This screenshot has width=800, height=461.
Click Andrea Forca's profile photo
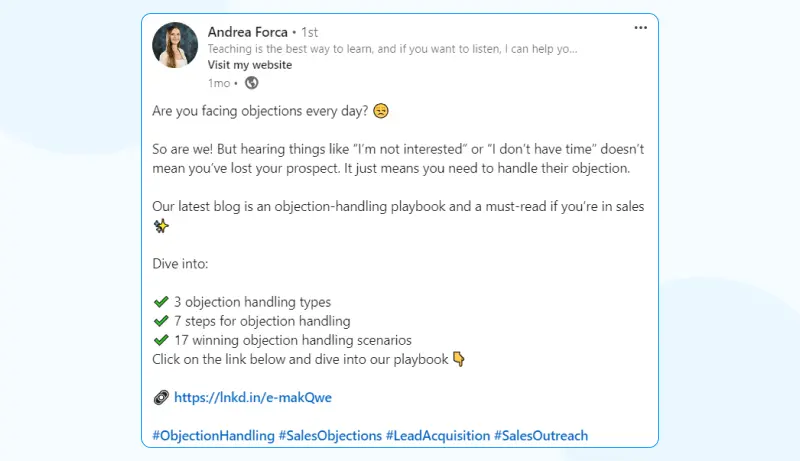click(x=175, y=46)
